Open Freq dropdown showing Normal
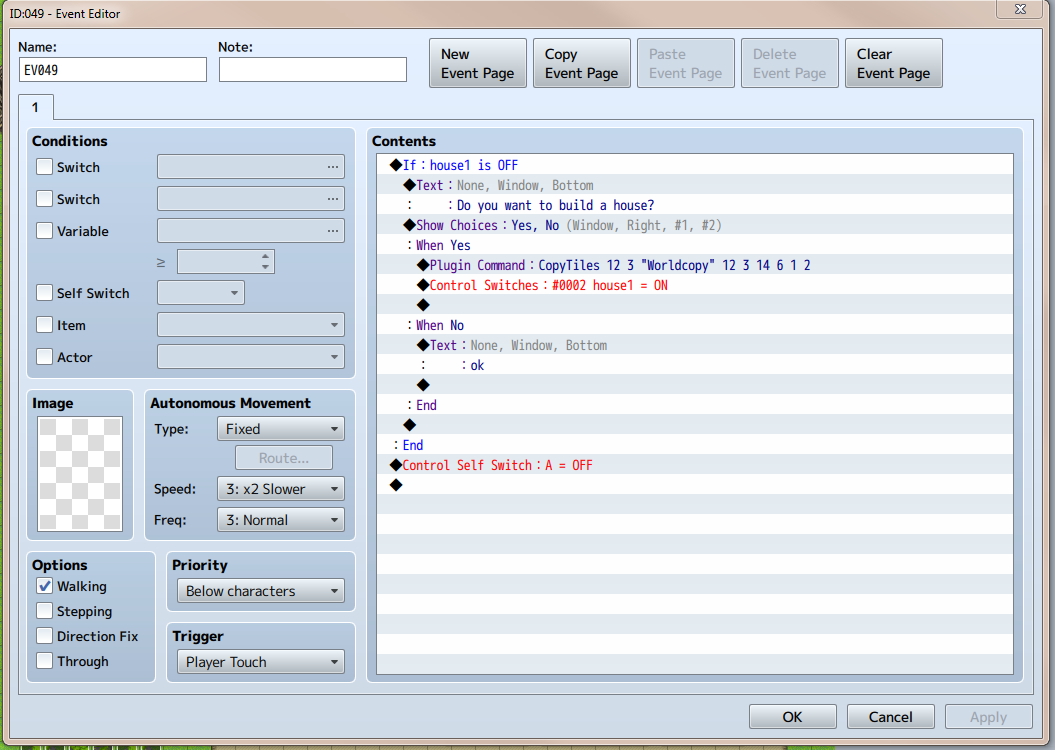The image size is (1055, 750). click(x=281, y=520)
